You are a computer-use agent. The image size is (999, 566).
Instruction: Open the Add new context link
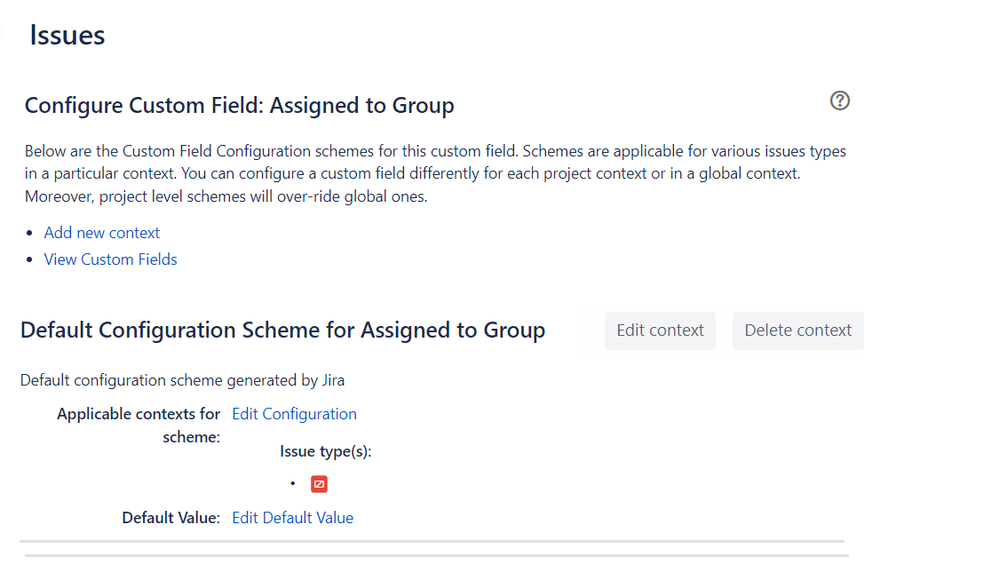point(102,232)
